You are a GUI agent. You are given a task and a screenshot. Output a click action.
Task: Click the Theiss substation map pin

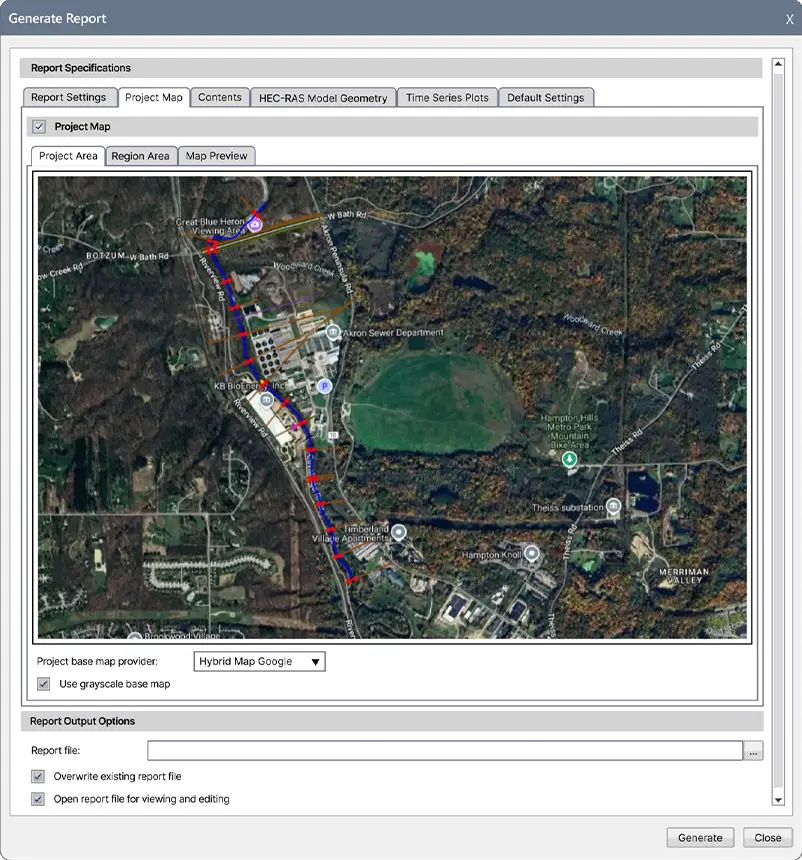coord(614,507)
